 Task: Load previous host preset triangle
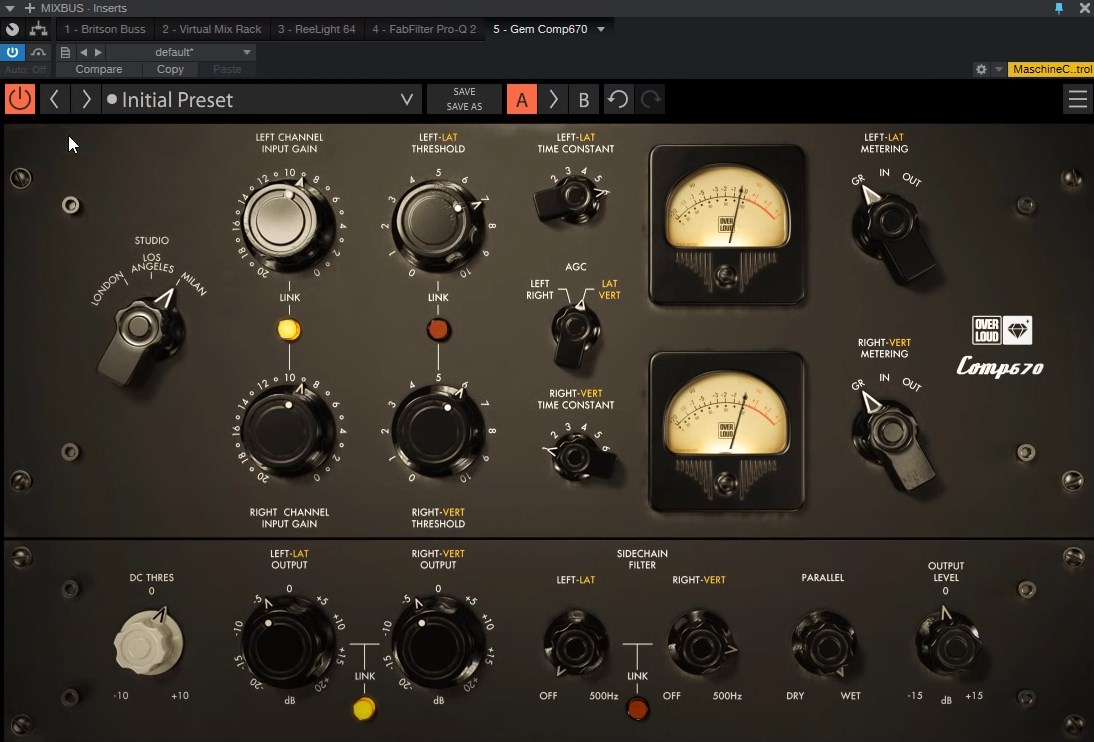tap(84, 52)
